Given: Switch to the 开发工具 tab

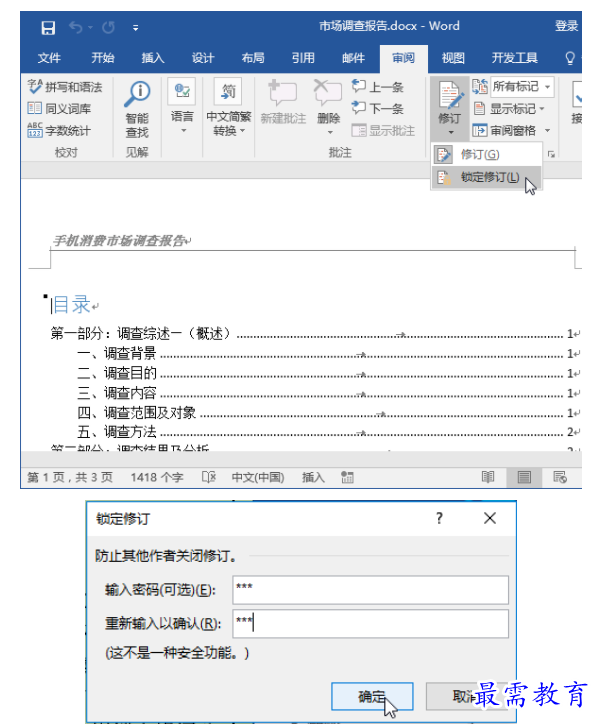Looking at the screenshot, I should pyautogui.click(x=514, y=58).
